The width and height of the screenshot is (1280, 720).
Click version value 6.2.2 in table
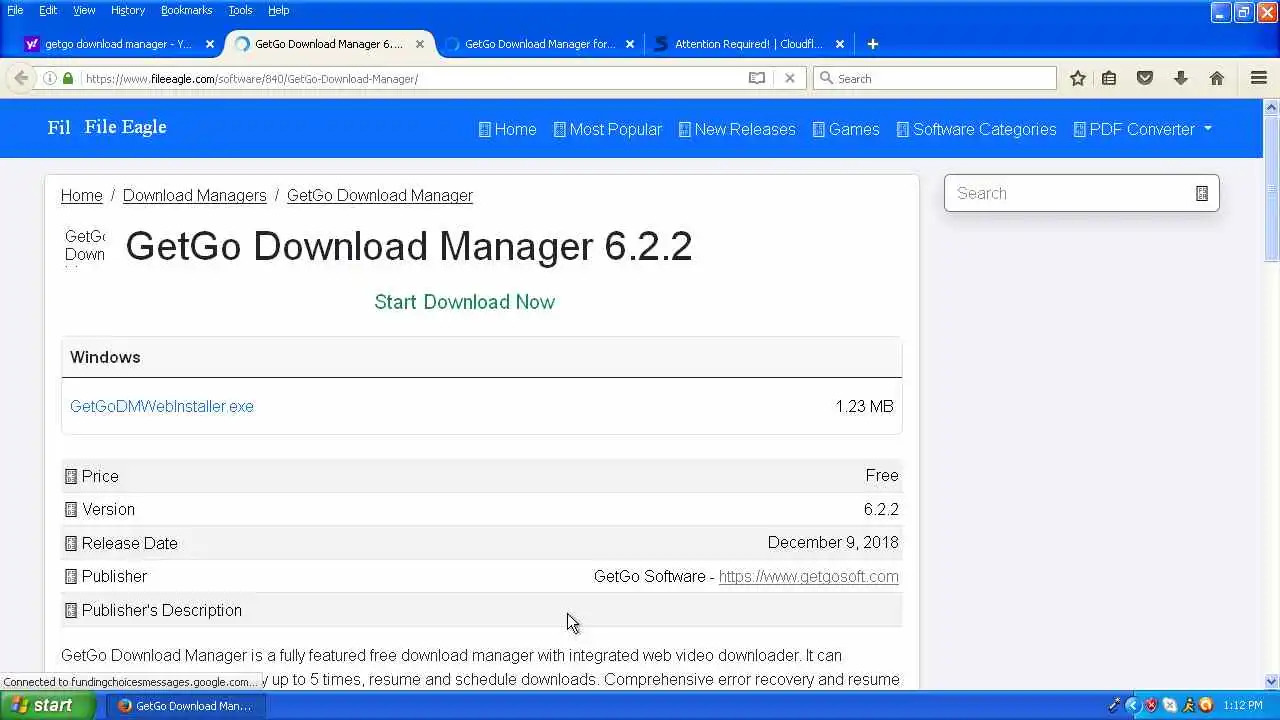pos(881,509)
